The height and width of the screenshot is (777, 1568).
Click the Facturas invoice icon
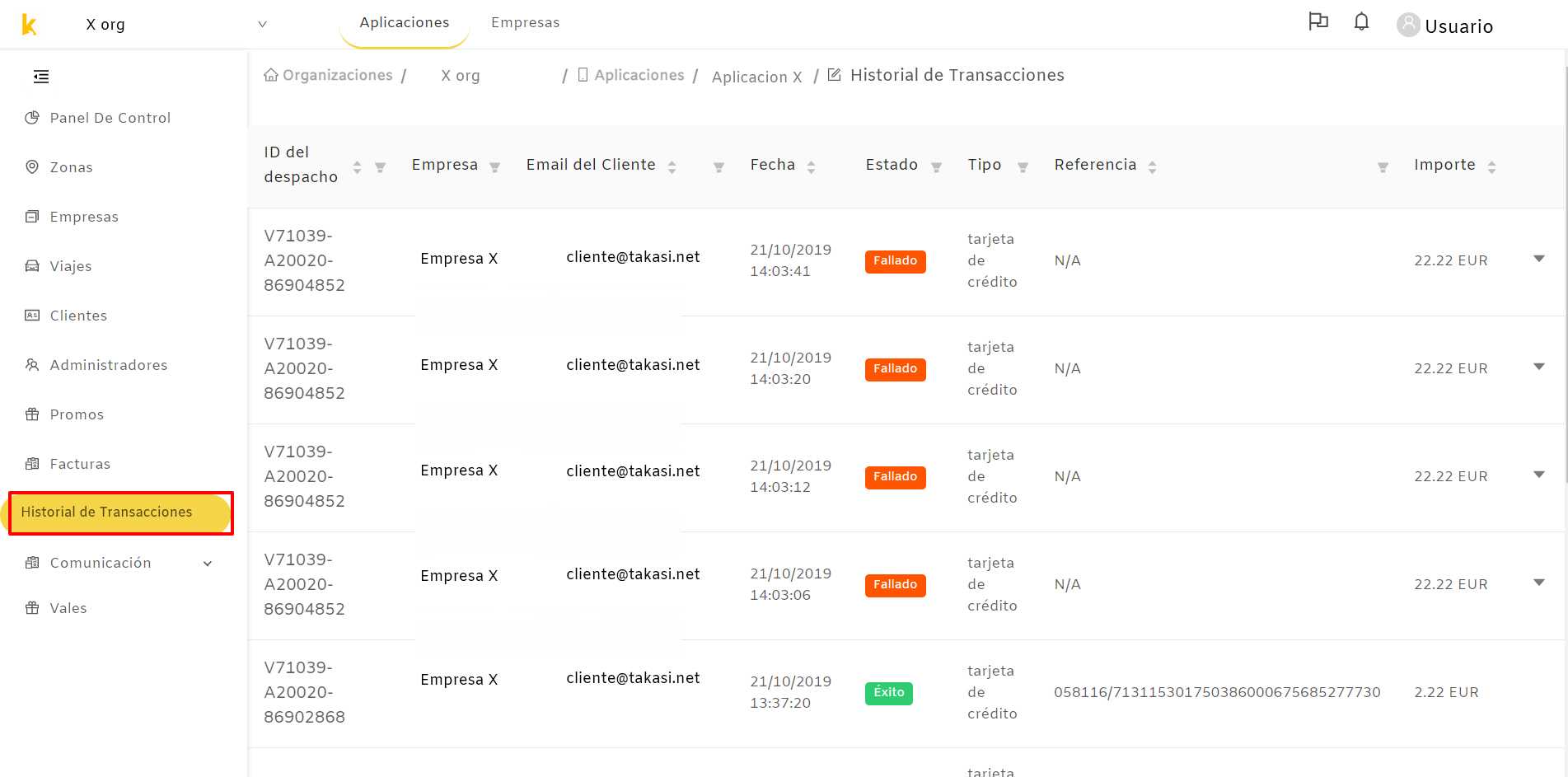[32, 464]
